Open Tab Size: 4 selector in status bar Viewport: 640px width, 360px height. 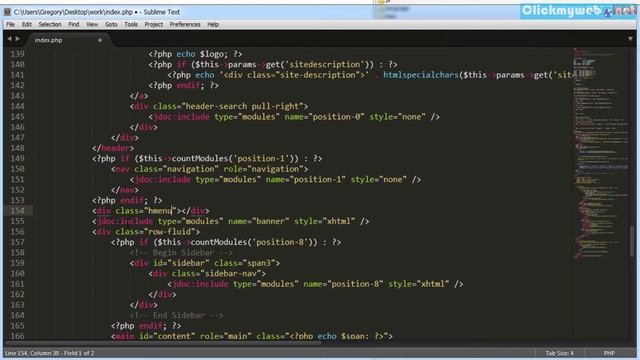(x=559, y=353)
